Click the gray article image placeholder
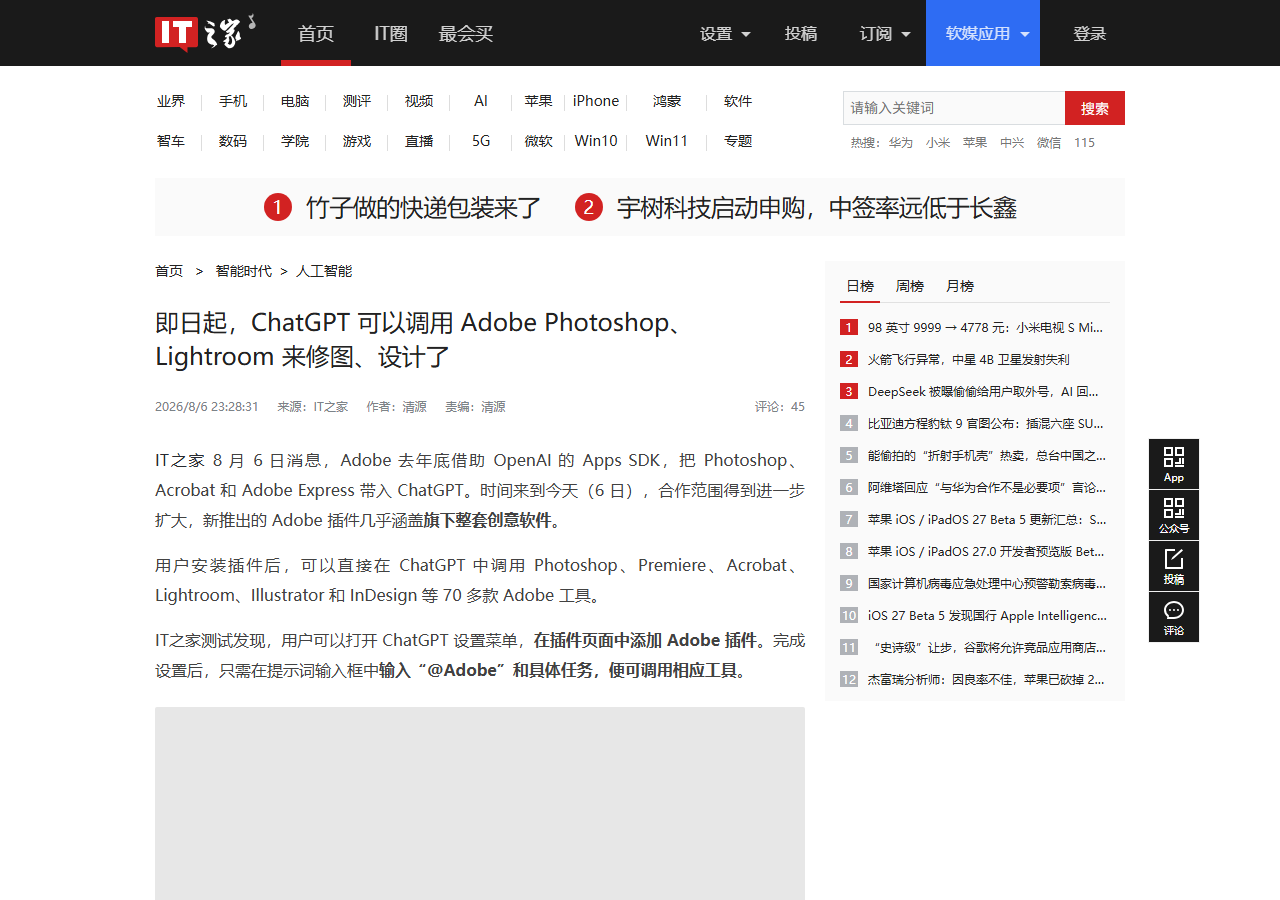Image resolution: width=1280 pixels, height=900 pixels. tap(480, 803)
